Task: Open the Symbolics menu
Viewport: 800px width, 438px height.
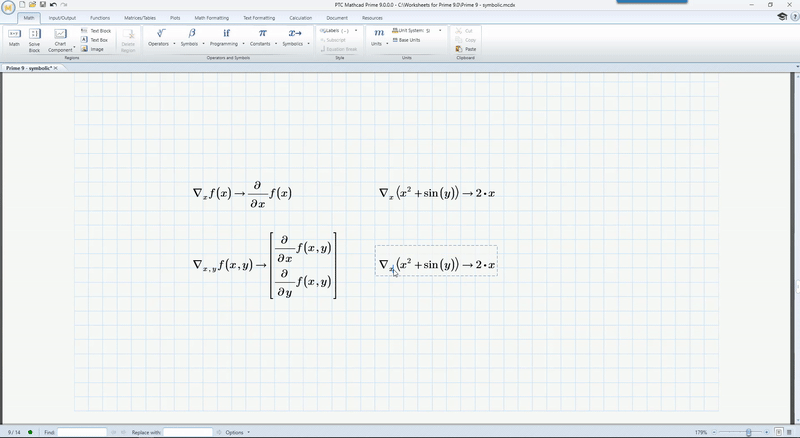Action: (x=295, y=37)
